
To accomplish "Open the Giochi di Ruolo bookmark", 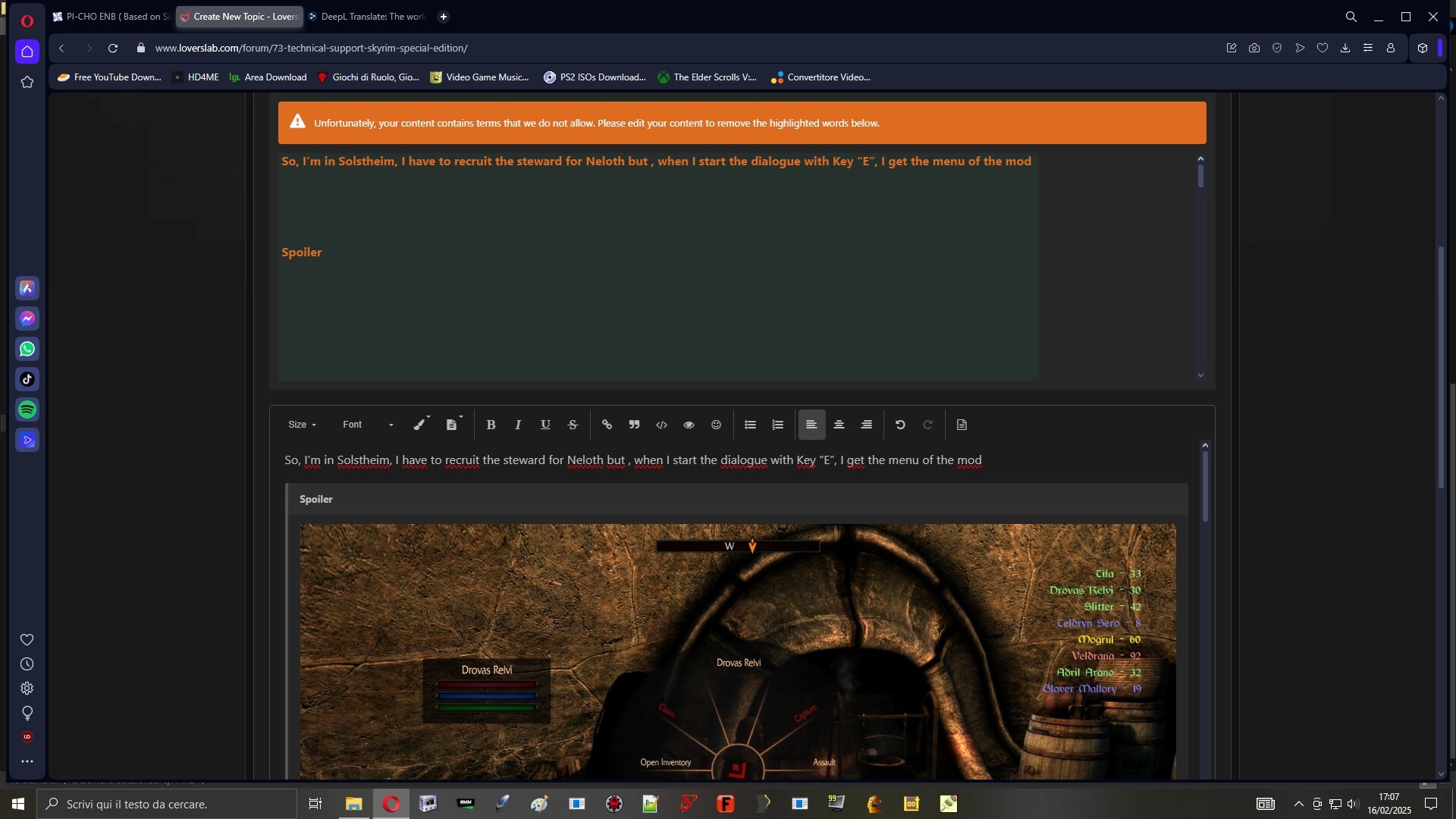I will click(x=369, y=77).
